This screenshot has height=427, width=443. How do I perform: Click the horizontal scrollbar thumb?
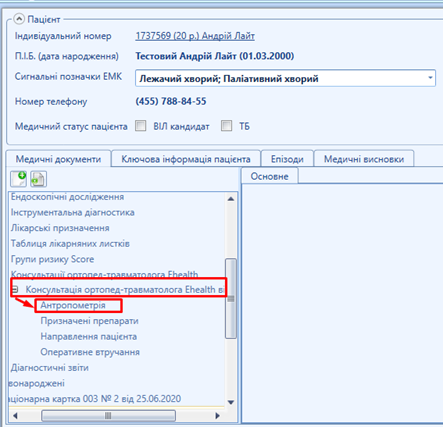[108, 416]
